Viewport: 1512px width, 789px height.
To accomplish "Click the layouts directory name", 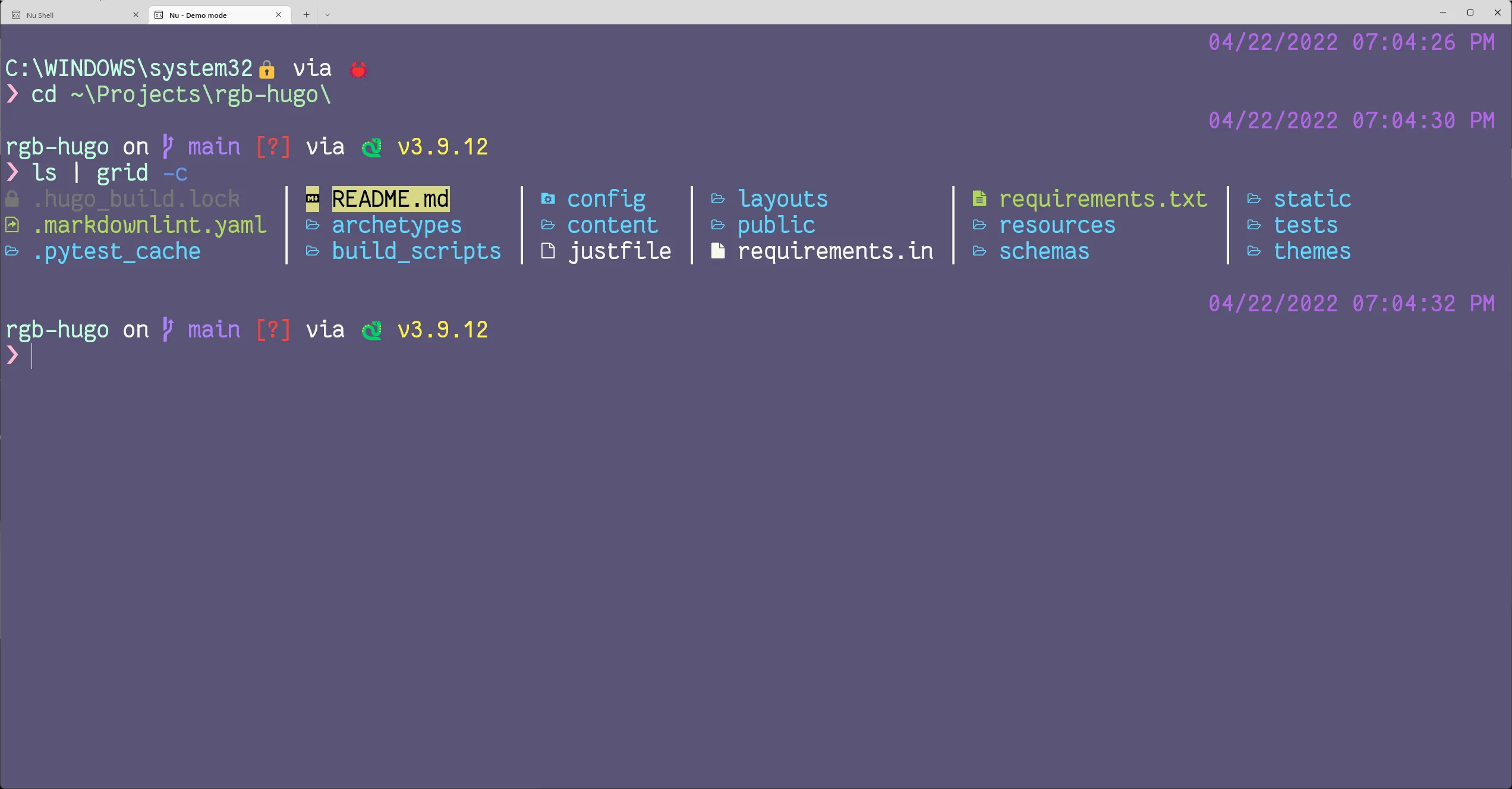I will click(x=783, y=199).
